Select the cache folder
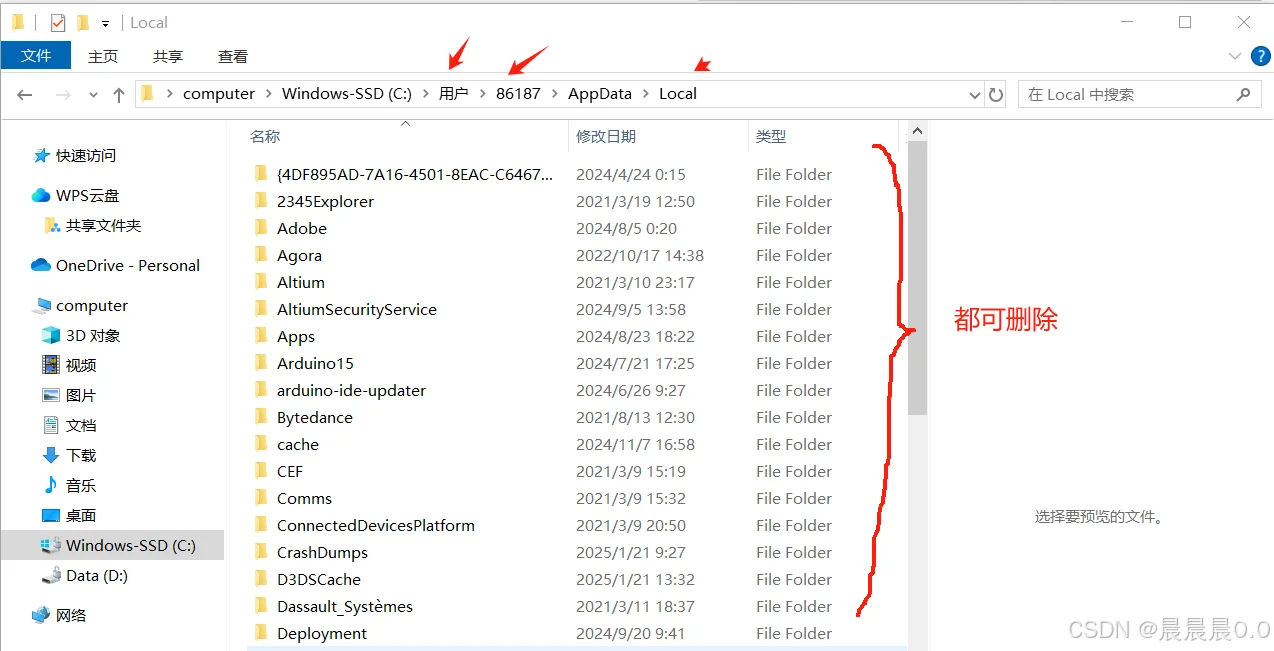The width and height of the screenshot is (1274, 651). pos(298,444)
